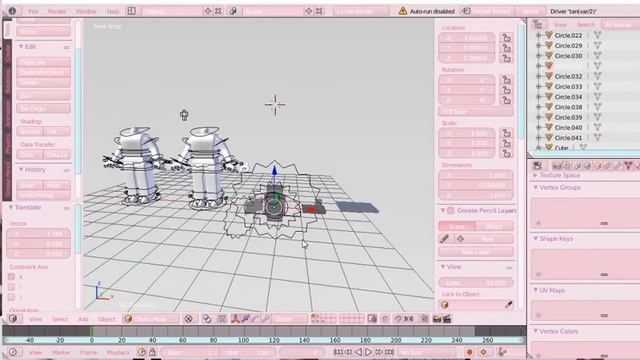640x360 pixels.
Task: Open the Help menu
Action: click(x=113, y=11)
